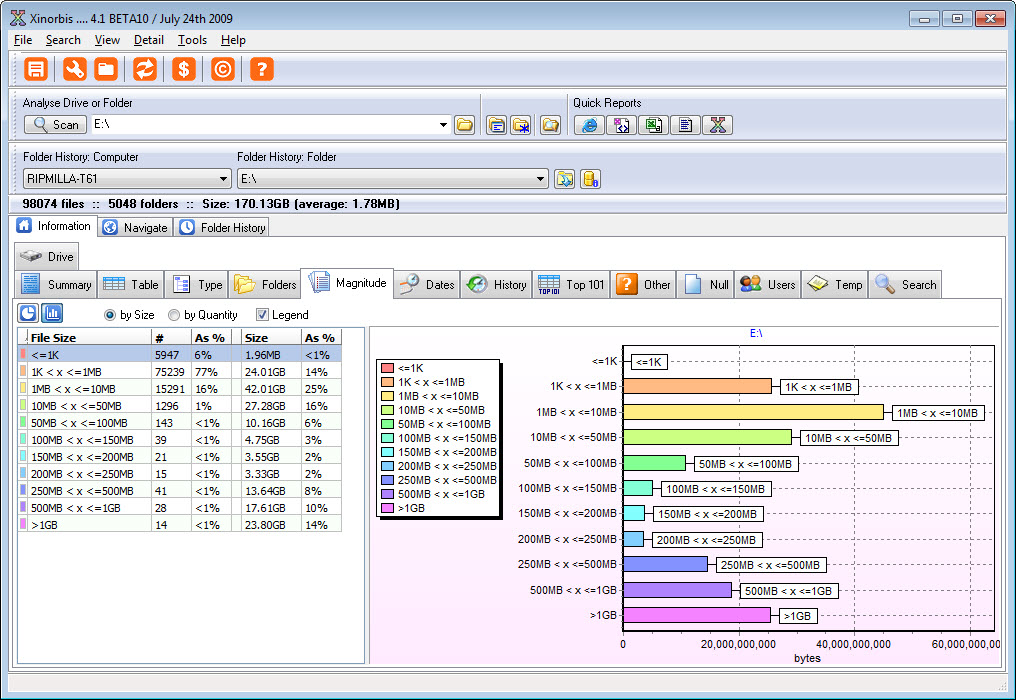The width and height of the screenshot is (1016, 700).
Task: Switch to the Top 101 tab
Action: 573,284
